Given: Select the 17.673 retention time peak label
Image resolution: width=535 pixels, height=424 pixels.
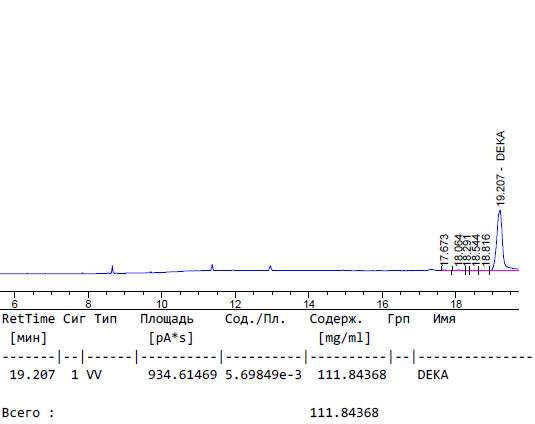Looking at the screenshot, I should tap(444, 248).
